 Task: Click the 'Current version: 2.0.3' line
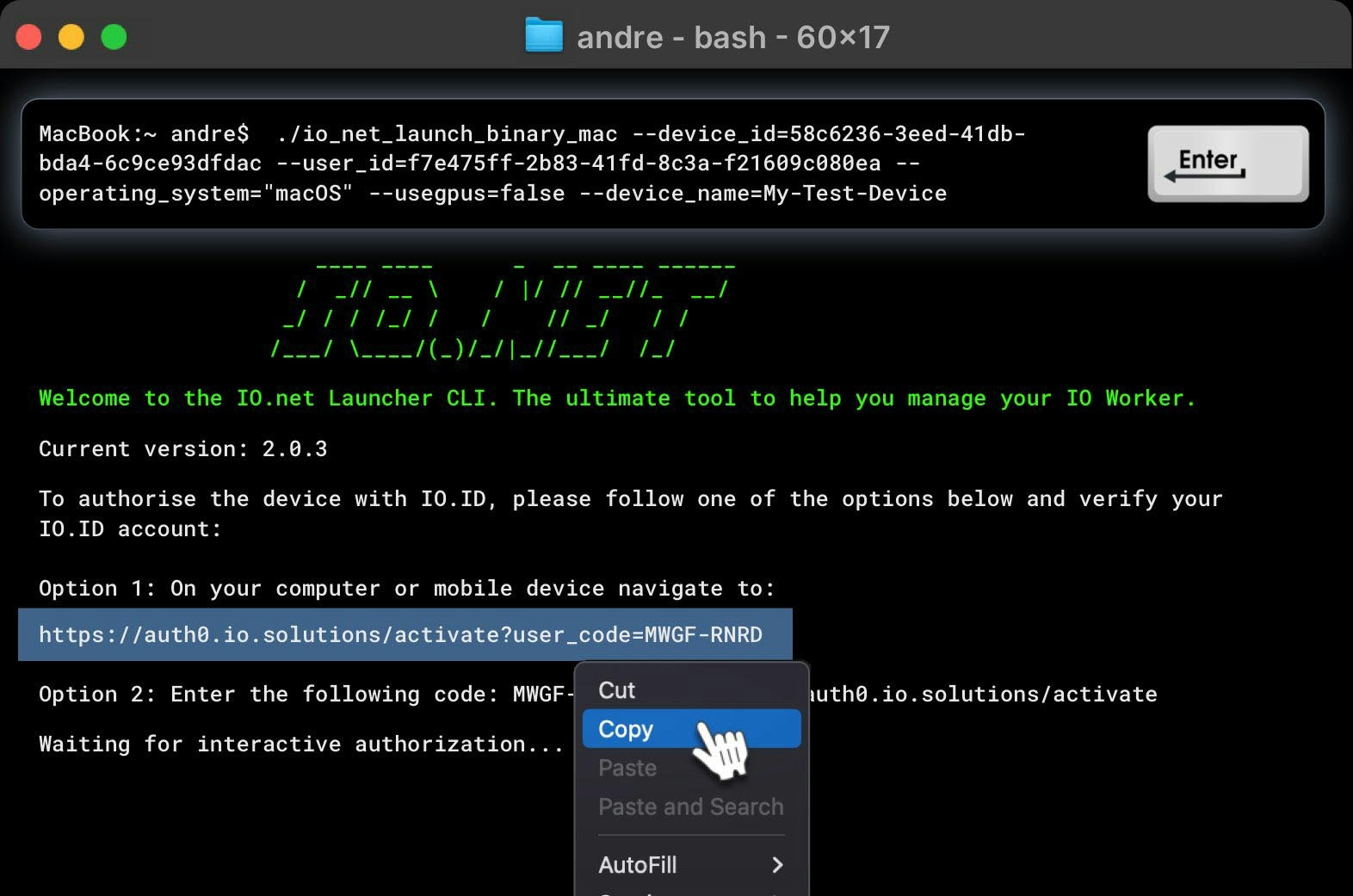pos(183,448)
